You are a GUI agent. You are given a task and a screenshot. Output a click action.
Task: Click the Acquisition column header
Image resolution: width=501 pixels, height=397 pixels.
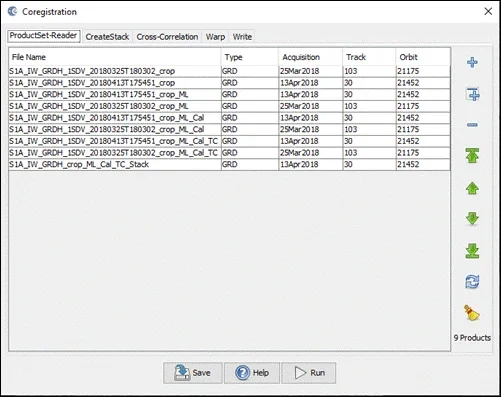point(310,57)
